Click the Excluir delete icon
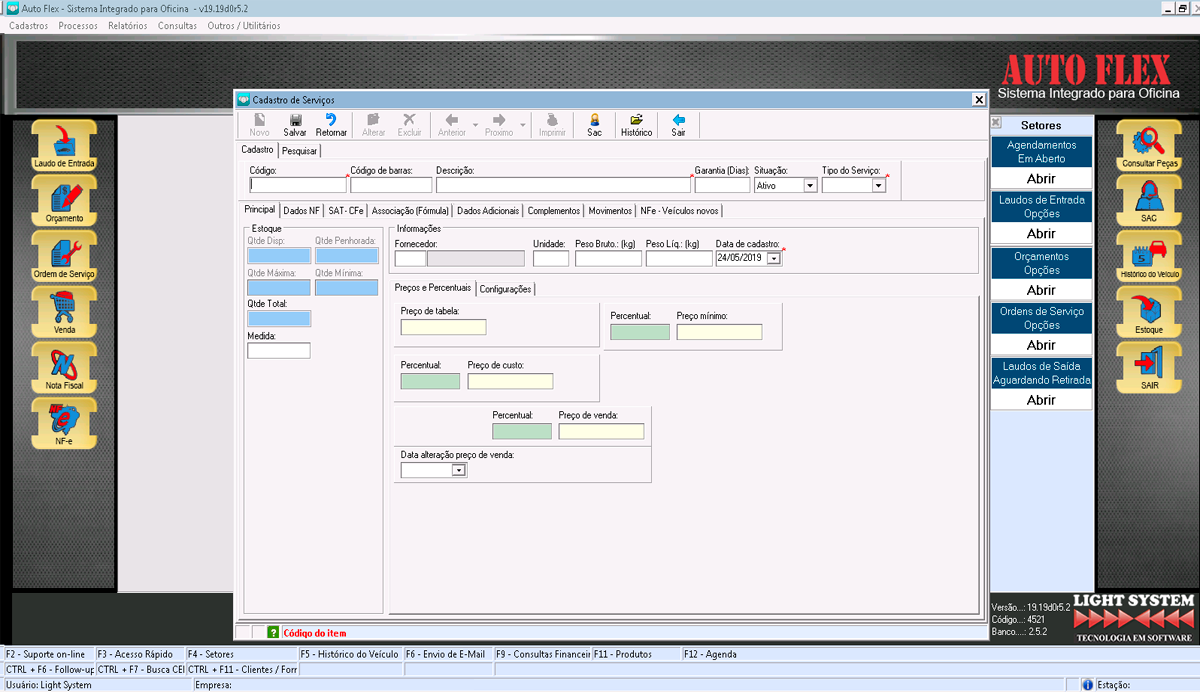1200x692 pixels. (x=409, y=125)
